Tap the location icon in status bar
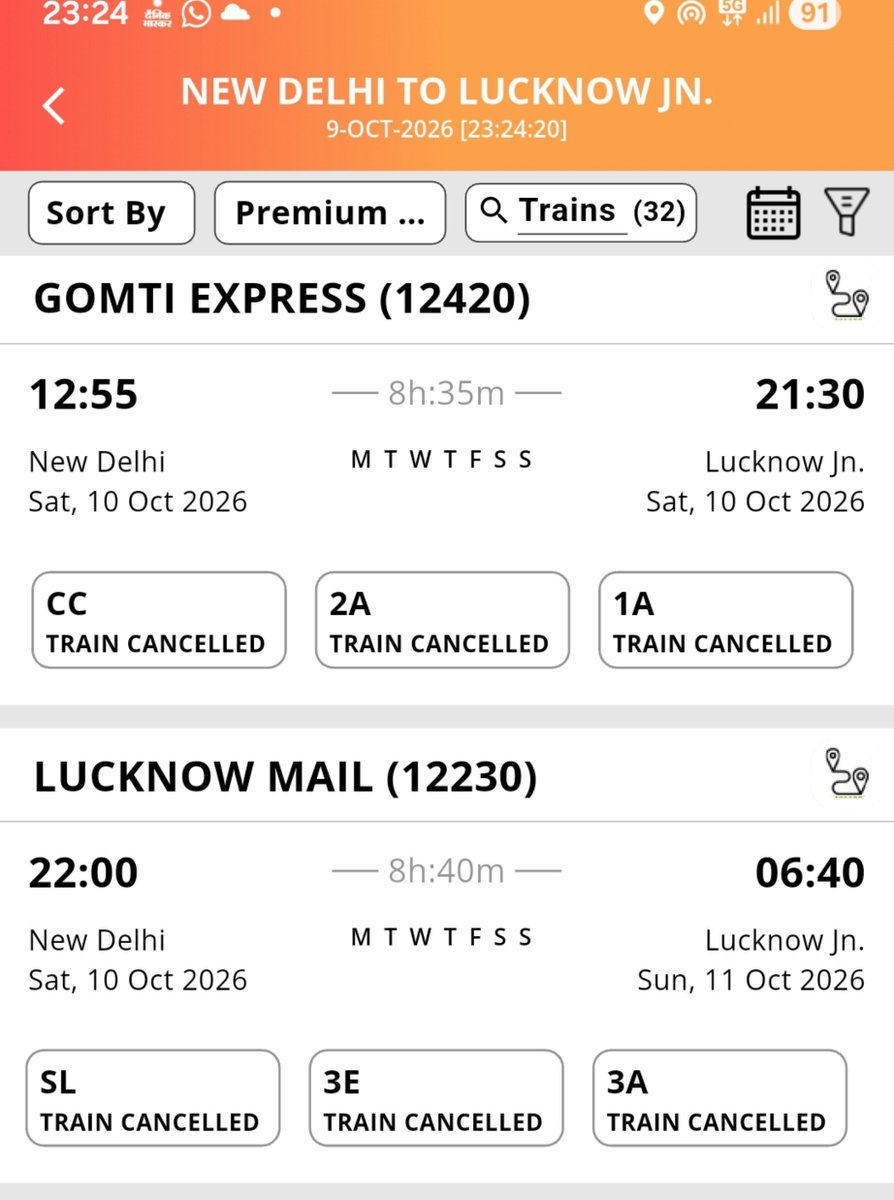The height and width of the screenshot is (1200, 894). pyautogui.click(x=654, y=14)
